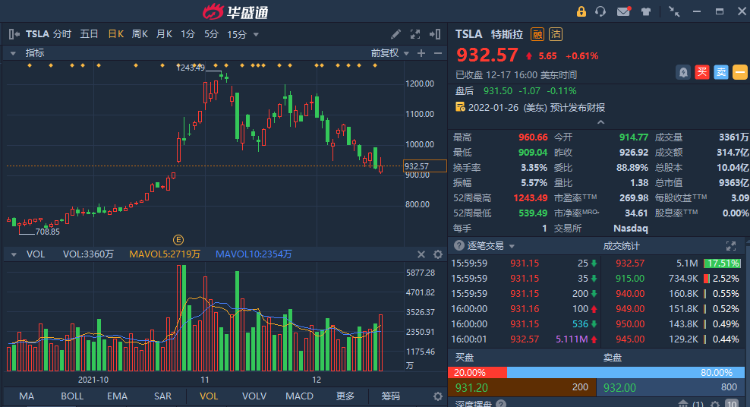Open customer service headset icon

600,11
